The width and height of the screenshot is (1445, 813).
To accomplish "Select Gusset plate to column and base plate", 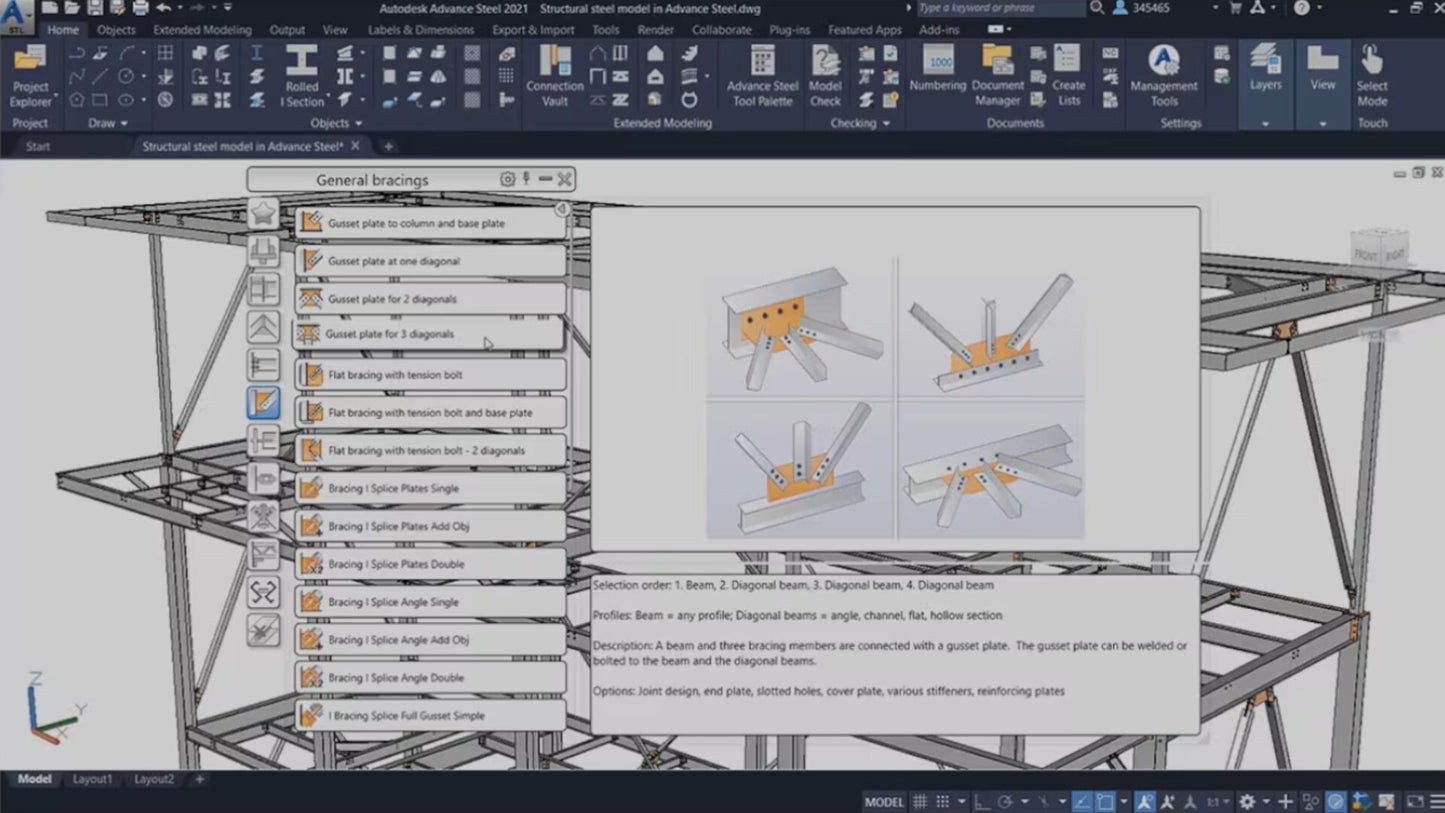I will point(430,223).
